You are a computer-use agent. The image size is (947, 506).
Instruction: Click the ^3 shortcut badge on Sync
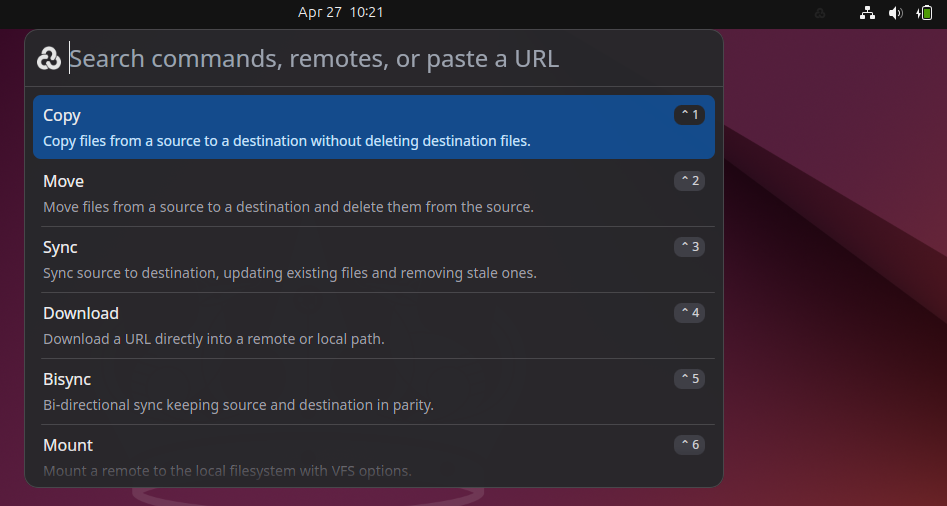pyautogui.click(x=689, y=246)
